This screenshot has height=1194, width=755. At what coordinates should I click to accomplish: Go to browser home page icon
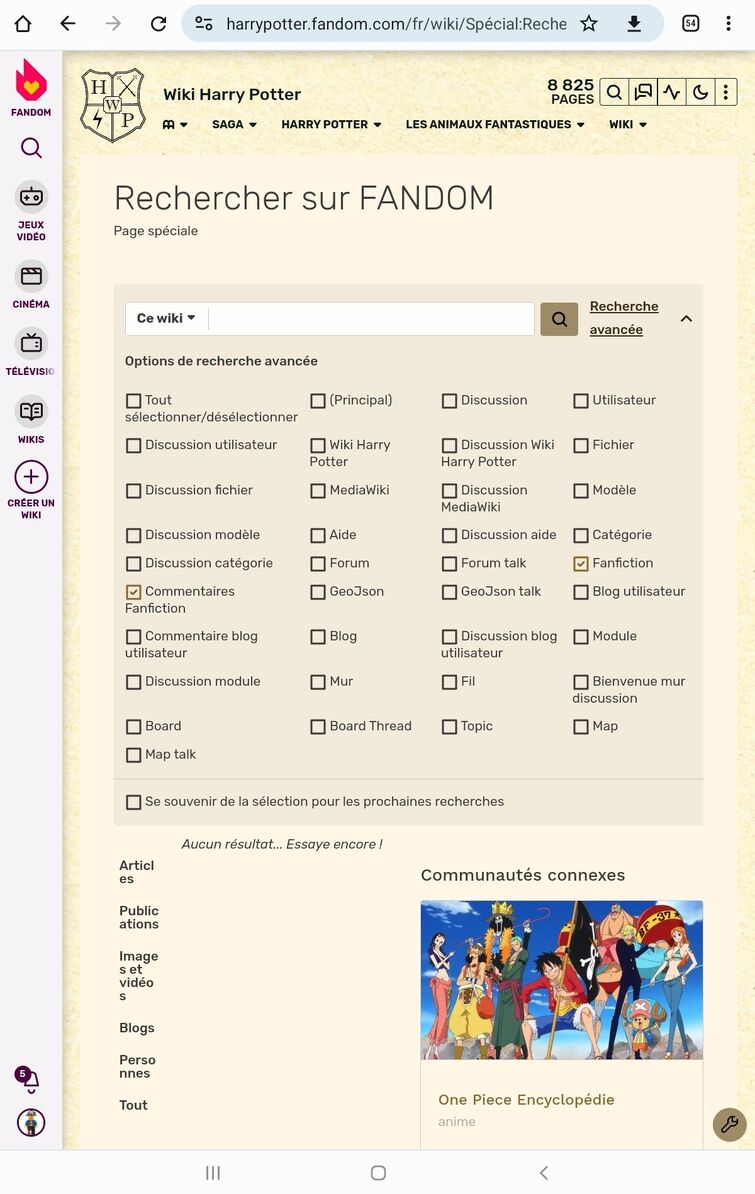[23, 24]
